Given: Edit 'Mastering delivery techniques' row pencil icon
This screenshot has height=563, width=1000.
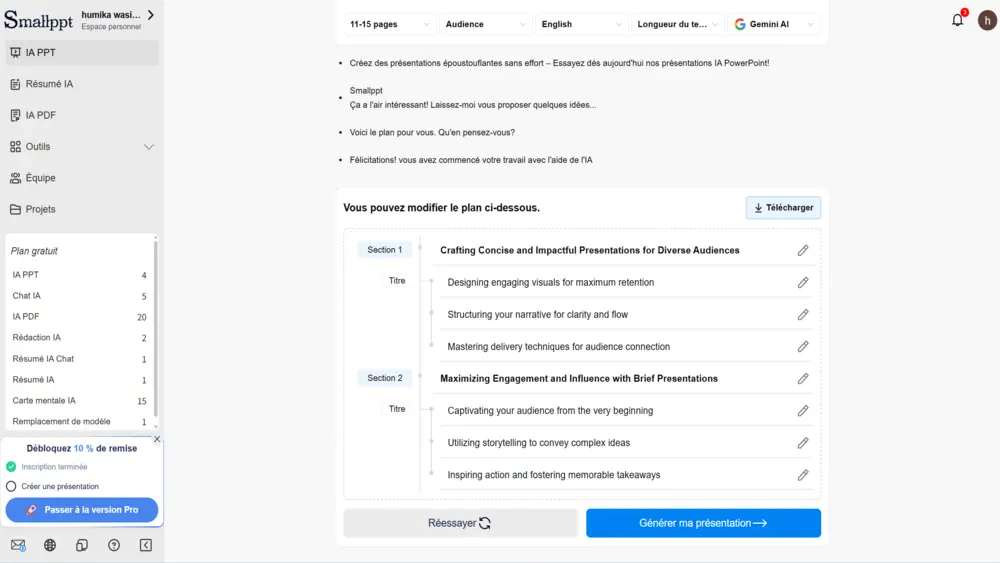Looking at the screenshot, I should [x=803, y=347].
